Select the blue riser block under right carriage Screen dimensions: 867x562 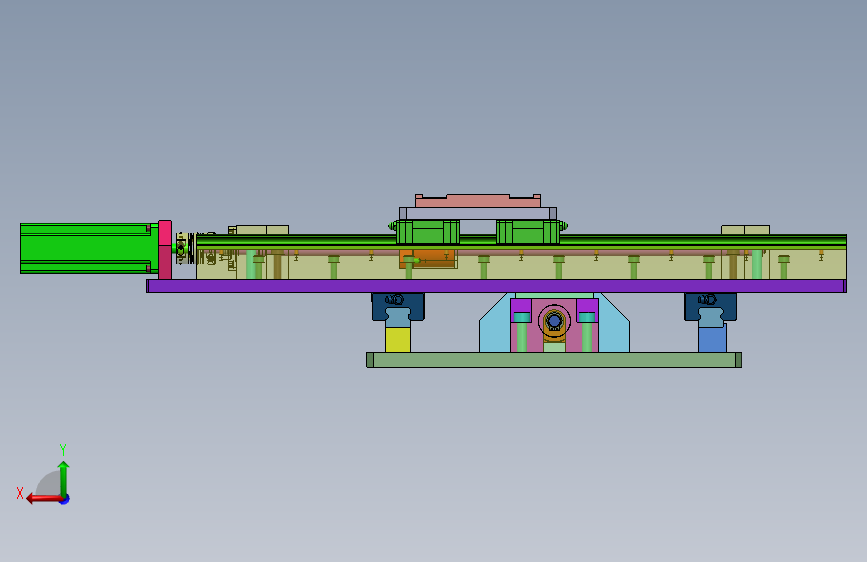(x=712, y=340)
